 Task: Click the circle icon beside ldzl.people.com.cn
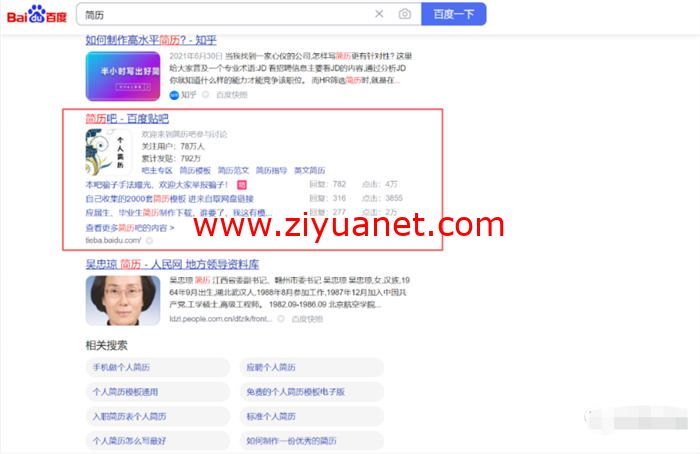pos(281,319)
